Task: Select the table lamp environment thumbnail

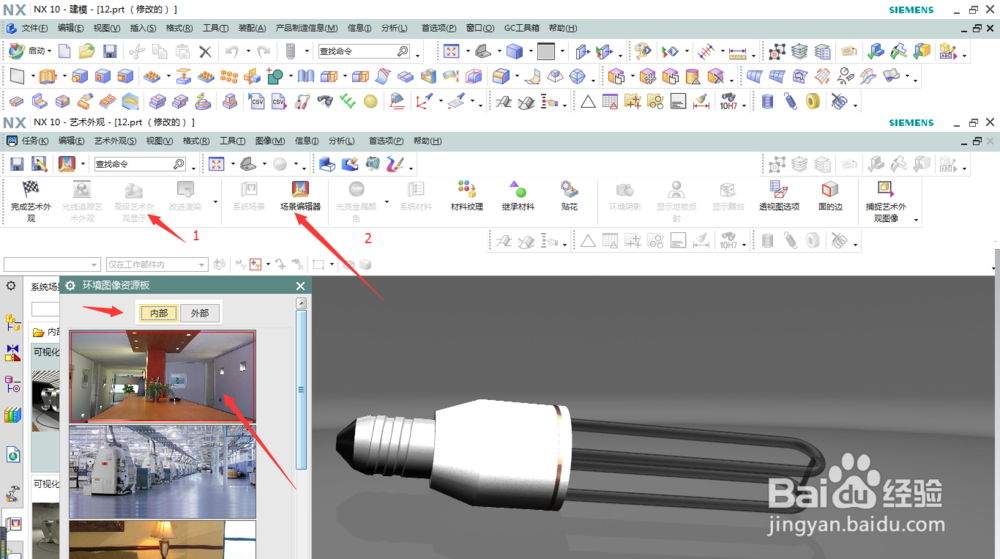Action: 163,540
